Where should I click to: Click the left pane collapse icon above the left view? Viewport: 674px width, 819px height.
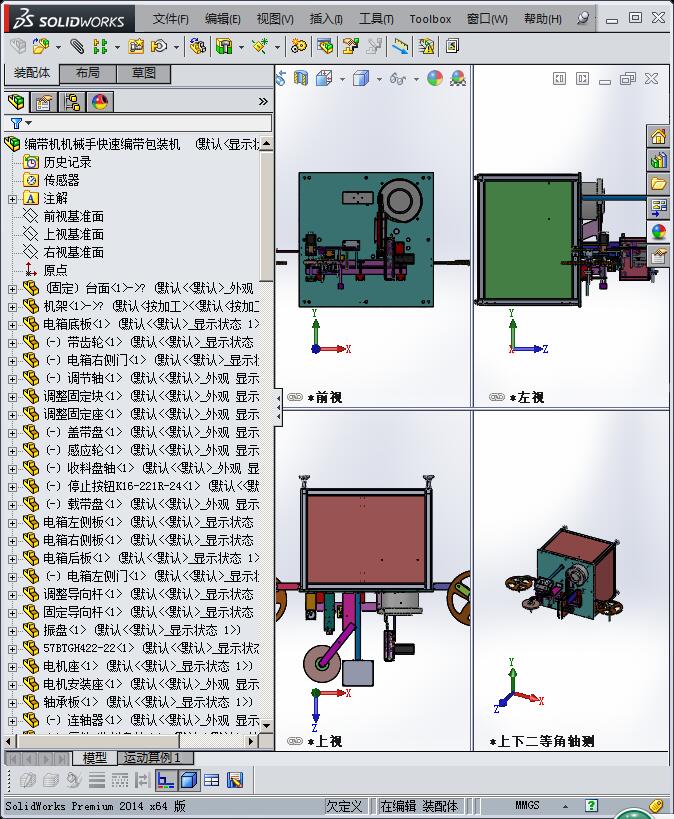pos(559,79)
